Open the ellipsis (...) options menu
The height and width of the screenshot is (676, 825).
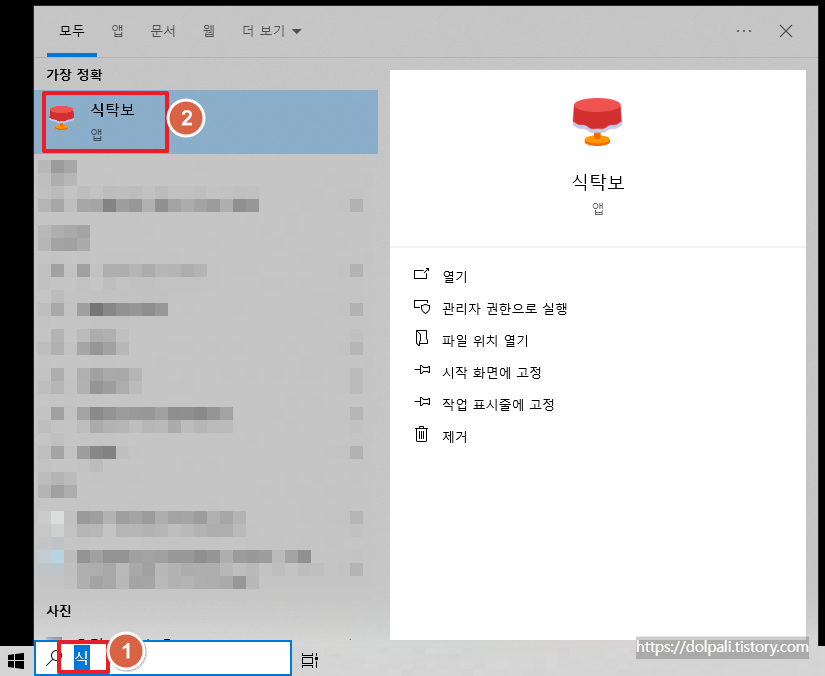click(743, 31)
